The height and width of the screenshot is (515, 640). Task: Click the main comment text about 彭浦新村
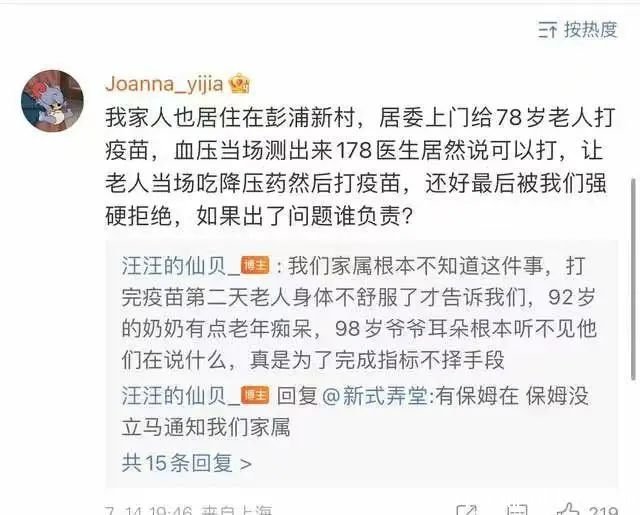click(x=360, y=166)
